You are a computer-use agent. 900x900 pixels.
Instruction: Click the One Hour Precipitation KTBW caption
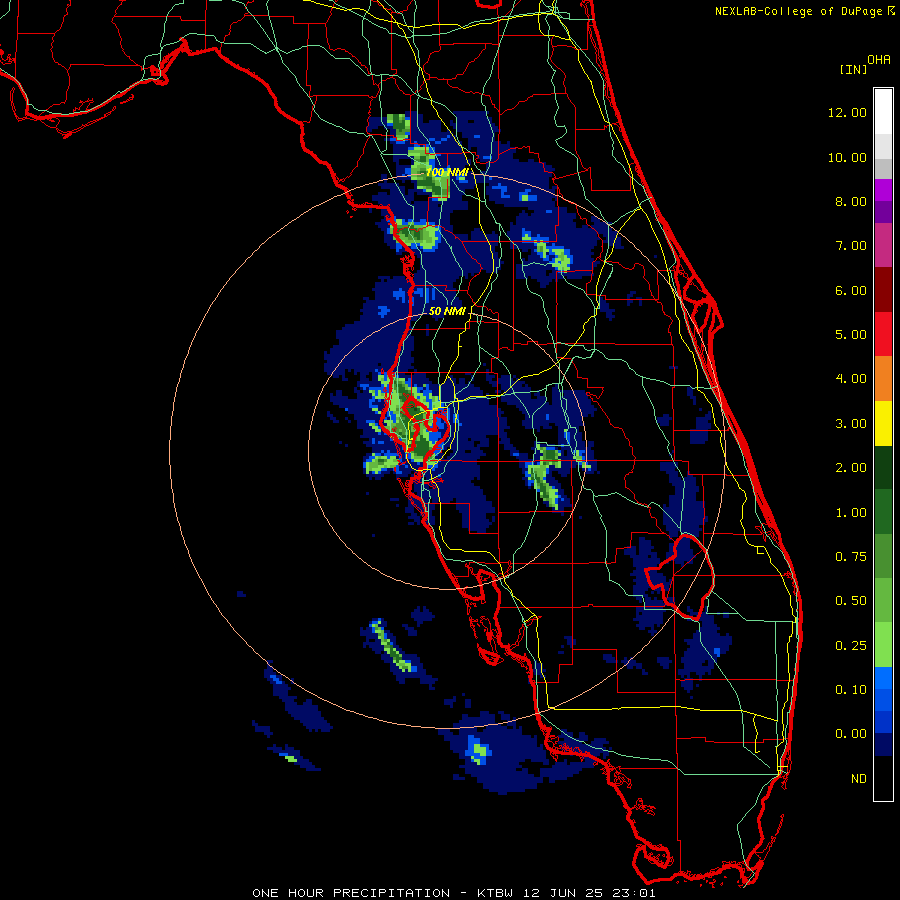[x=454, y=893]
